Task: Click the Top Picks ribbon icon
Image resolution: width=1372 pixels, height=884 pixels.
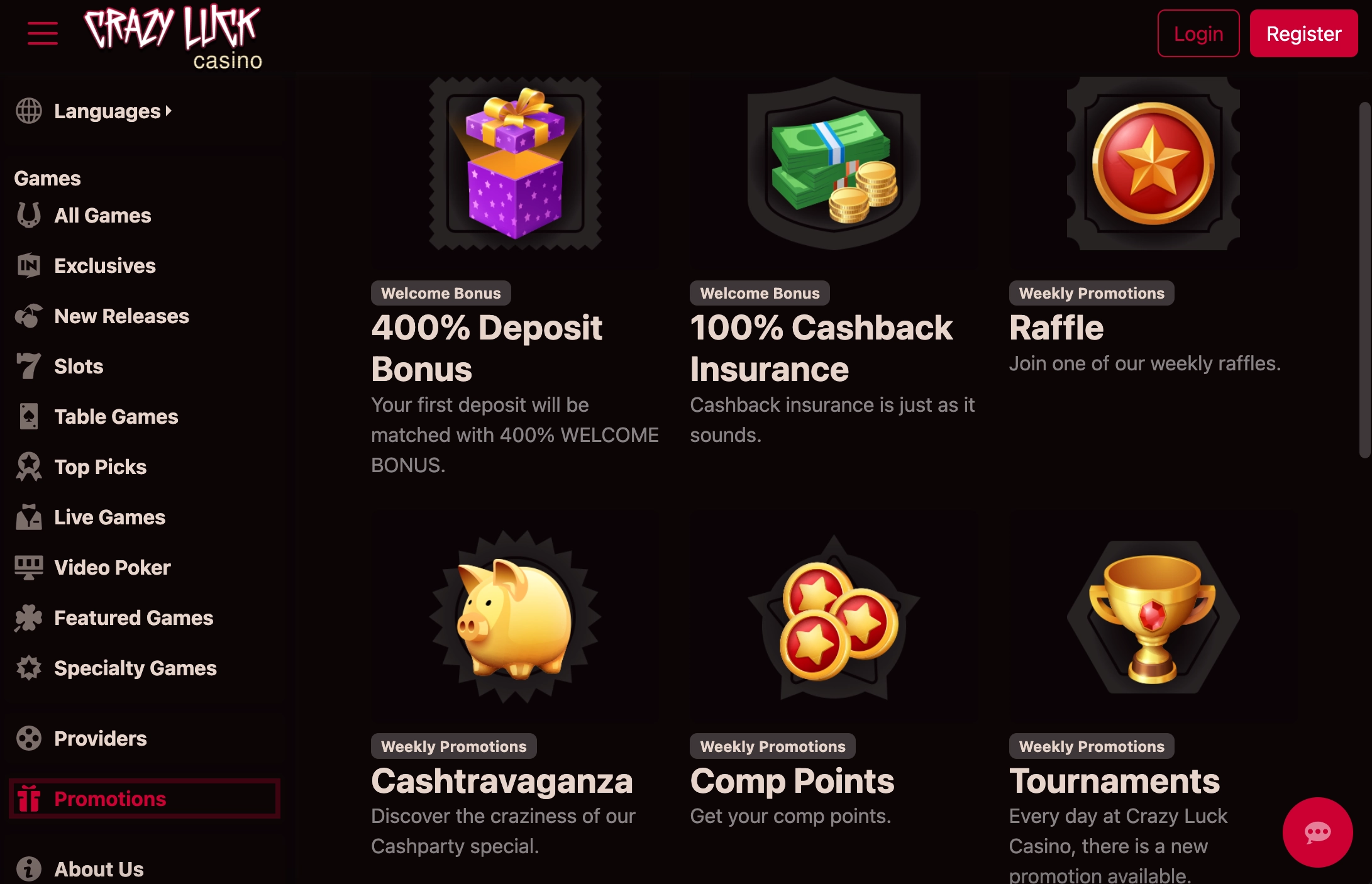Action: [x=29, y=467]
